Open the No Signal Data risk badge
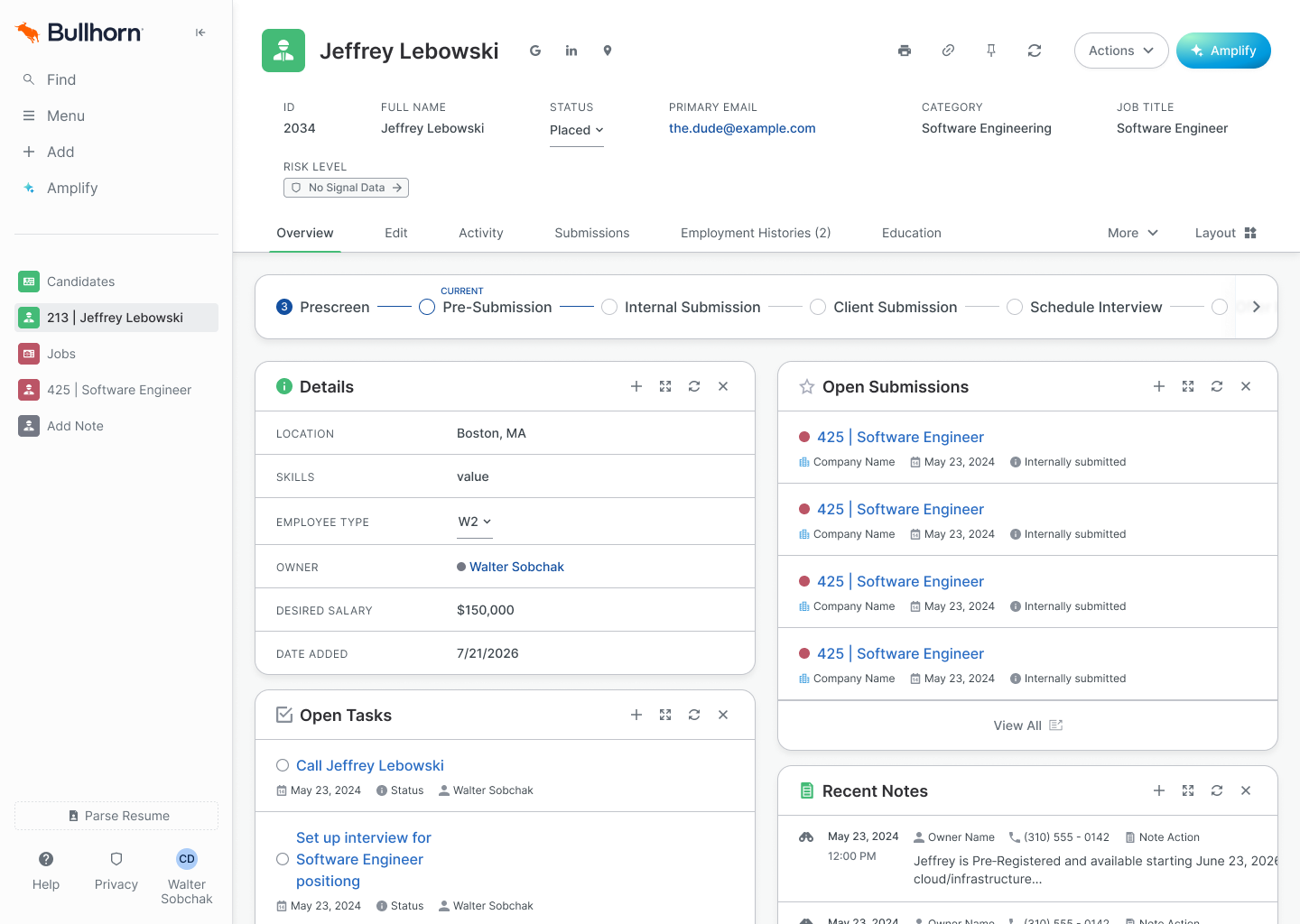The width and height of the screenshot is (1300, 924). [x=346, y=188]
